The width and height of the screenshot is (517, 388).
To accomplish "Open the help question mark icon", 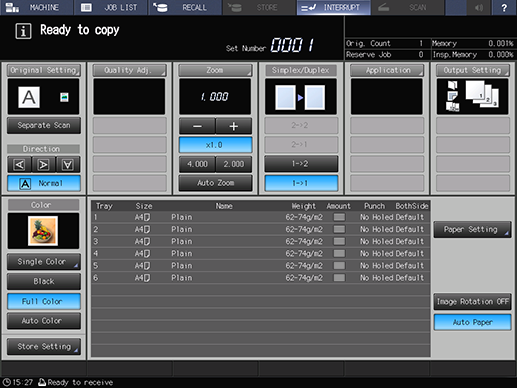I will [504, 7].
